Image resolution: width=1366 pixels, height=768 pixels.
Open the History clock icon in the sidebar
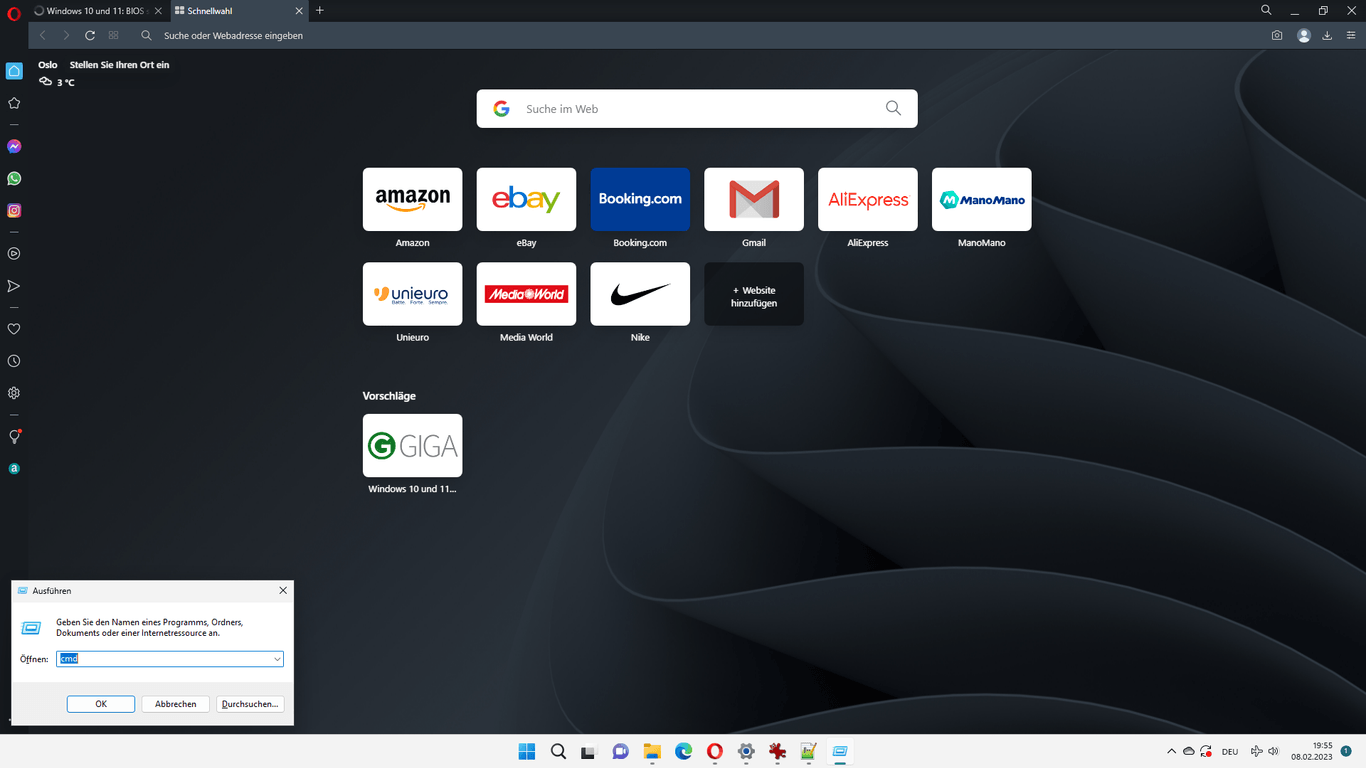point(14,361)
